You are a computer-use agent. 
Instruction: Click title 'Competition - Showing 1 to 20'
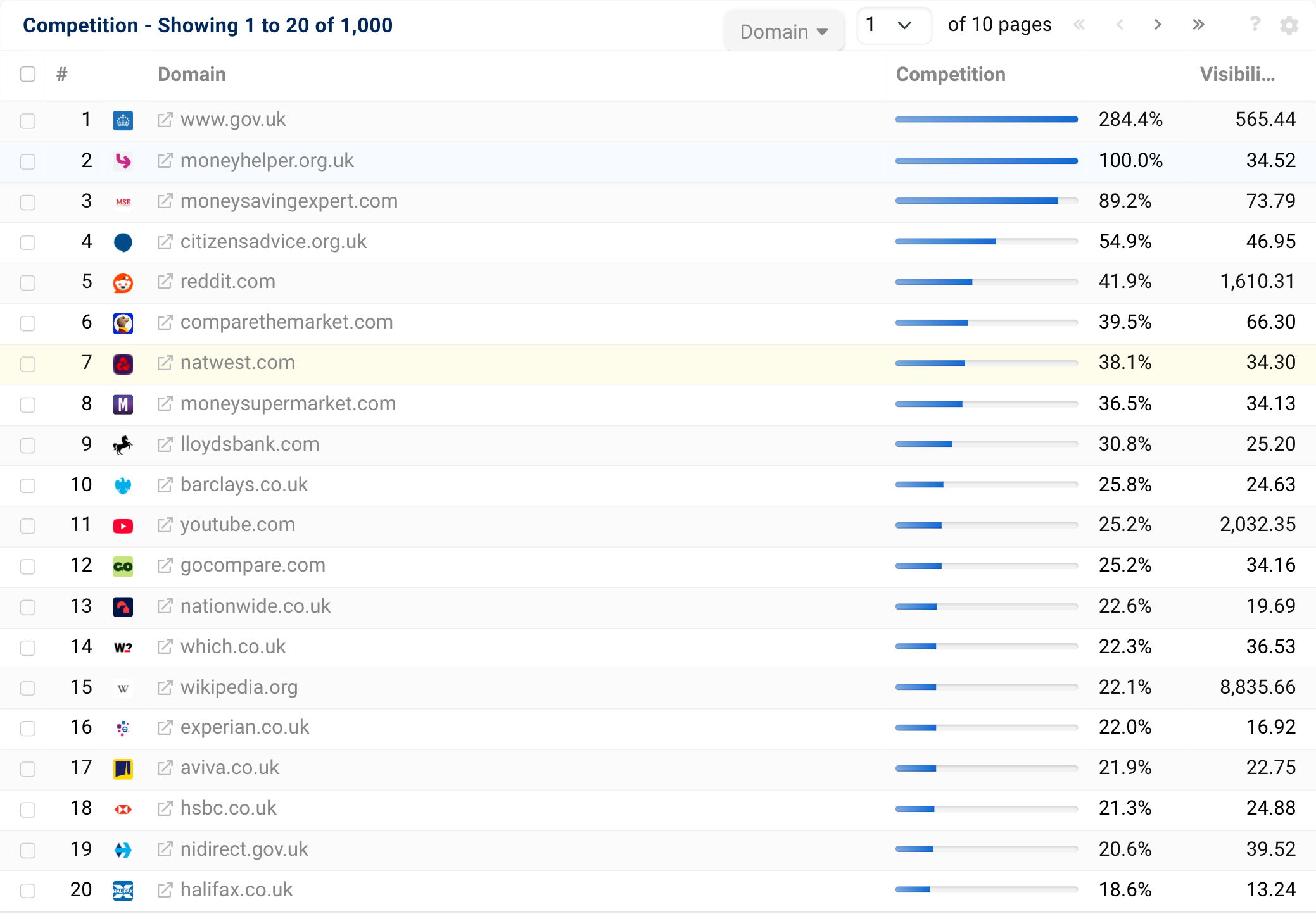pos(208,25)
